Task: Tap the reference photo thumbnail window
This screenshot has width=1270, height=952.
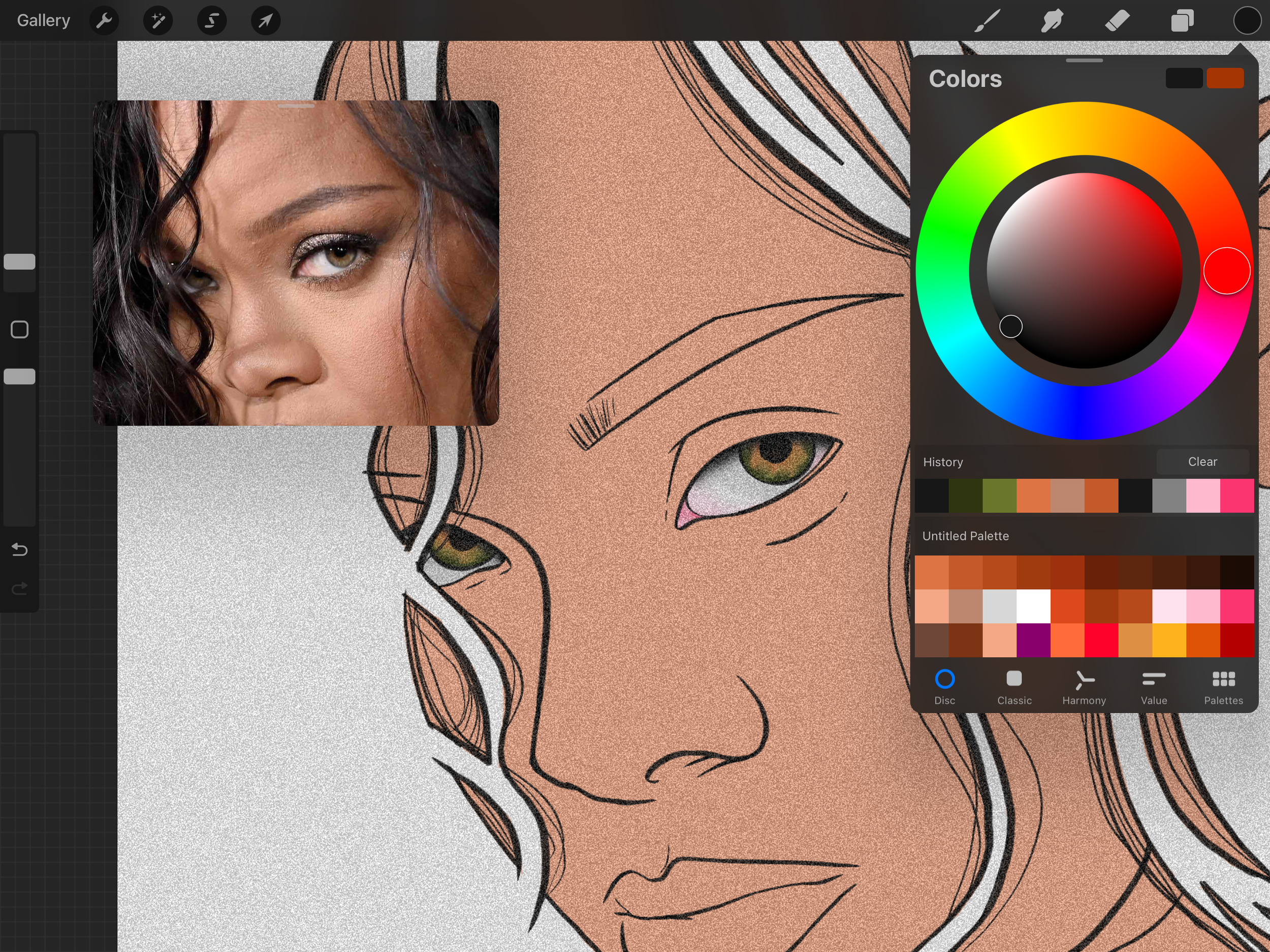Action: click(296, 263)
